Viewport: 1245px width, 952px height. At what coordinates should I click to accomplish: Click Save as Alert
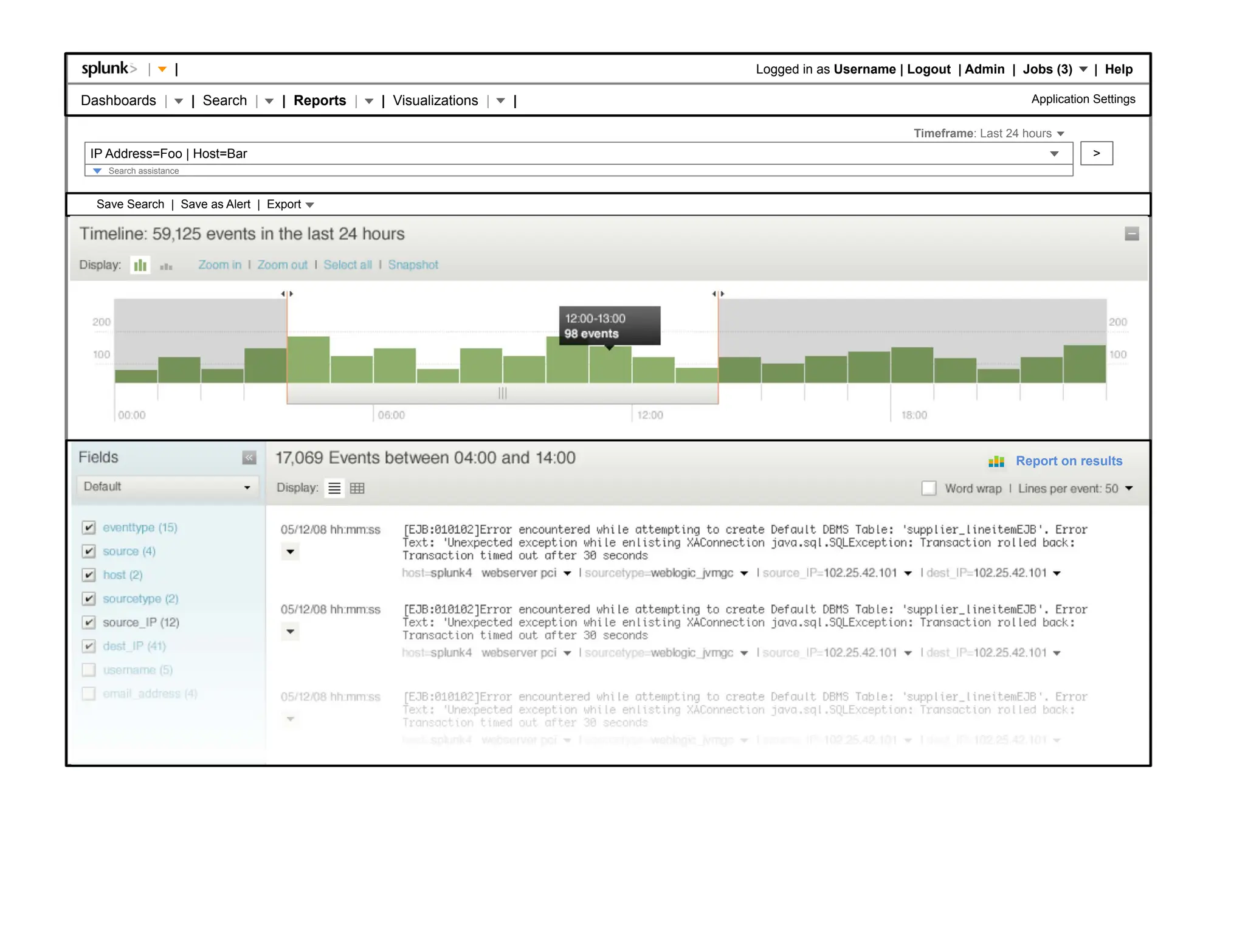(215, 204)
